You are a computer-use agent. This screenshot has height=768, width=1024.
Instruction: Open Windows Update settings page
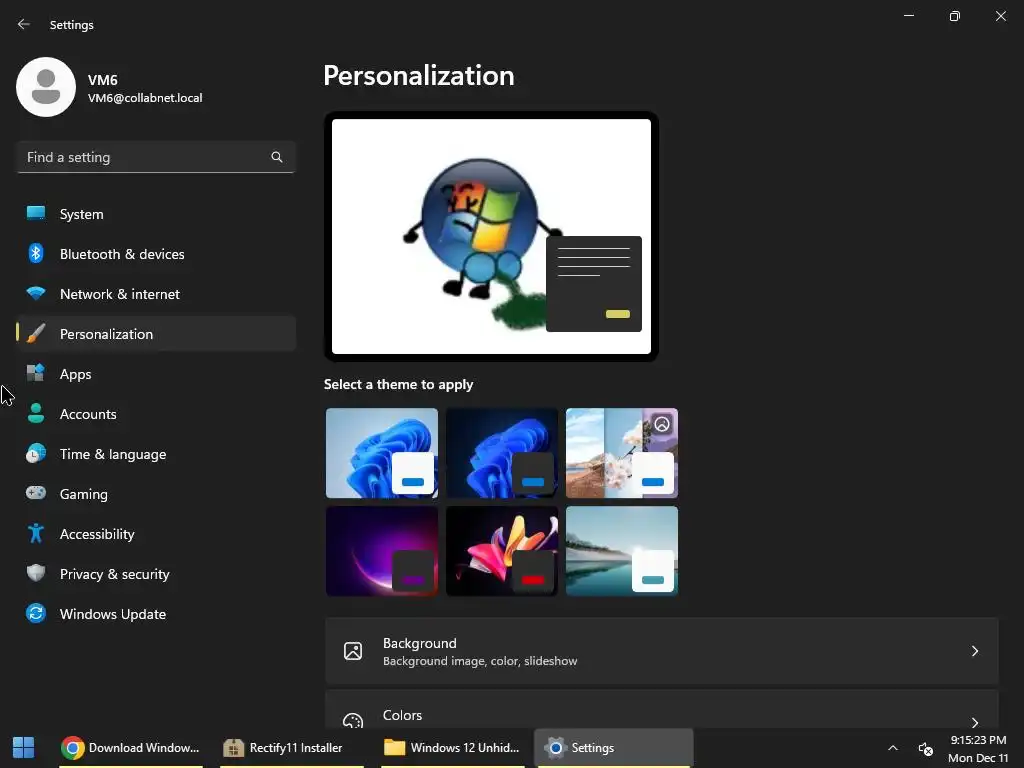[x=156, y=614]
